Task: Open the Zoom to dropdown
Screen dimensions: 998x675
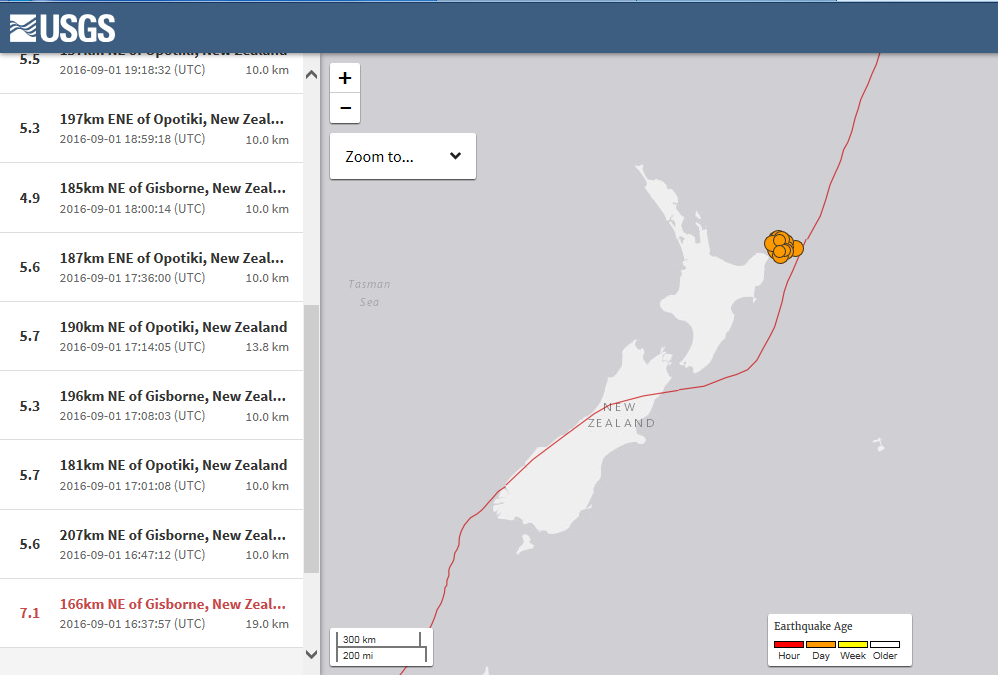Action: tap(402, 156)
